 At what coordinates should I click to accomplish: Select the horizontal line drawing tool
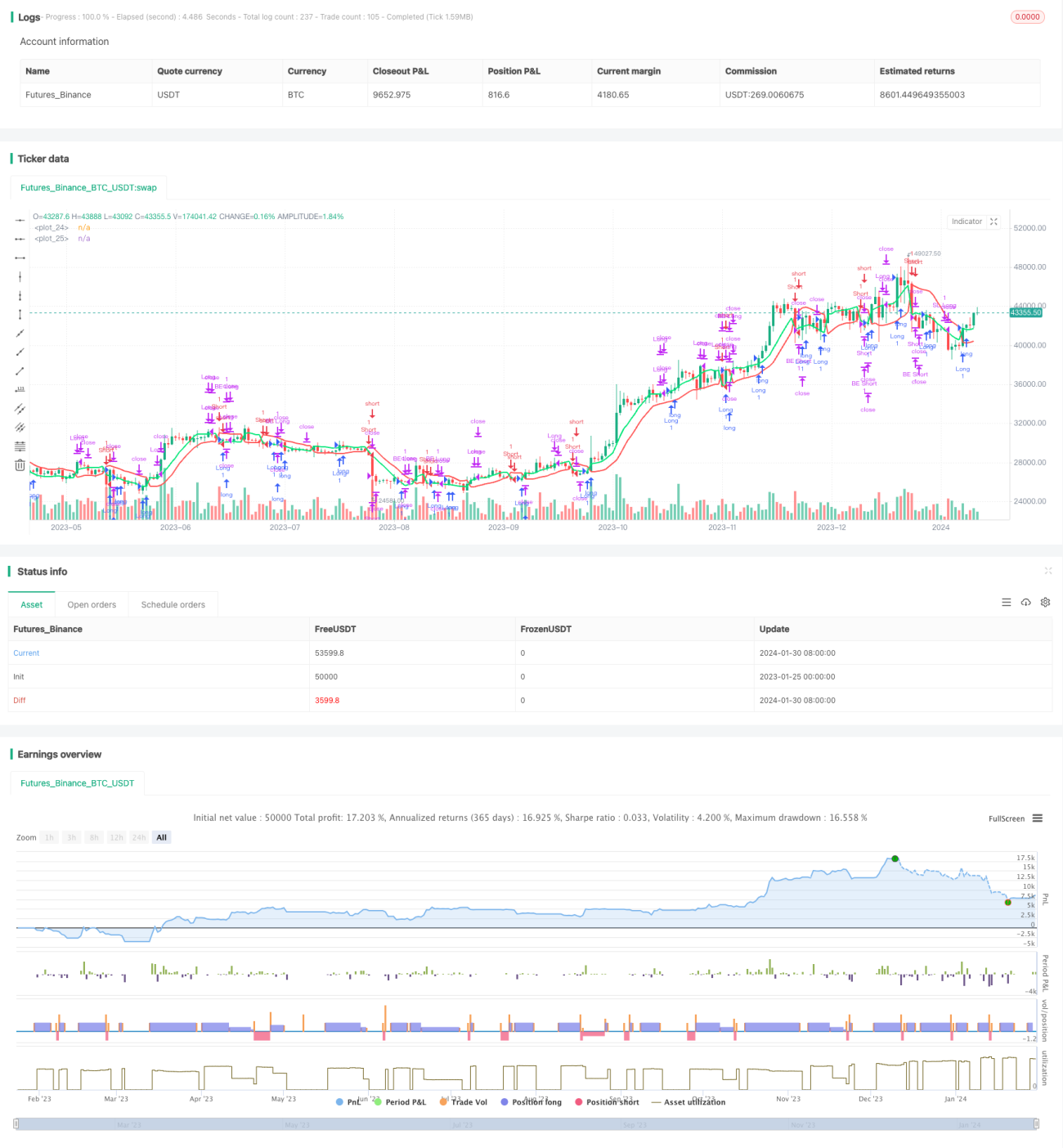click(20, 220)
